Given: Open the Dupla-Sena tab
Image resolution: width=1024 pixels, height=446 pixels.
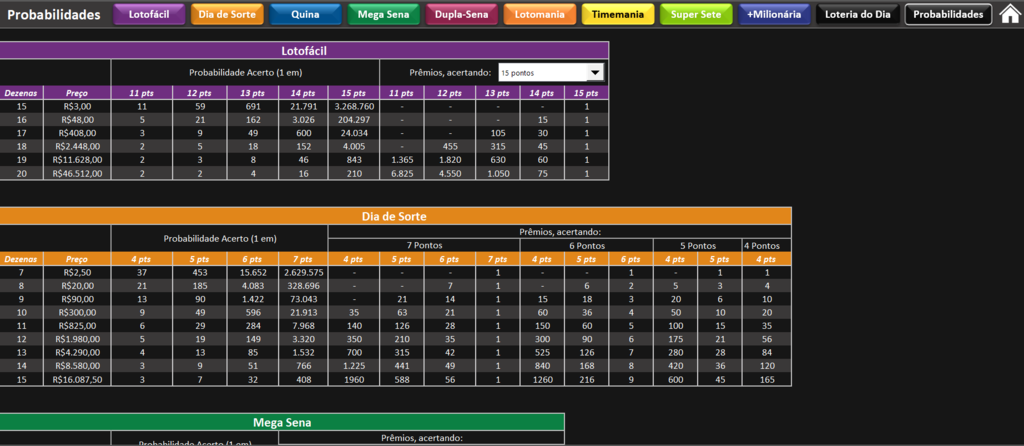Looking at the screenshot, I should (462, 14).
